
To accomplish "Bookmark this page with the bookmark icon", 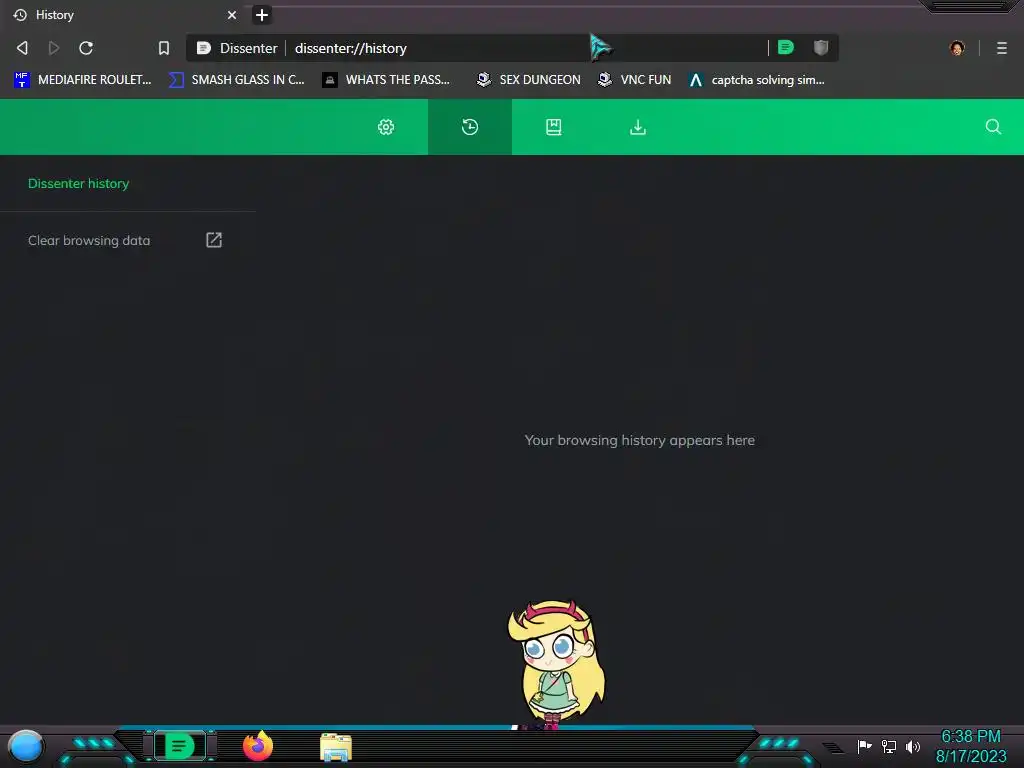I will click(164, 48).
